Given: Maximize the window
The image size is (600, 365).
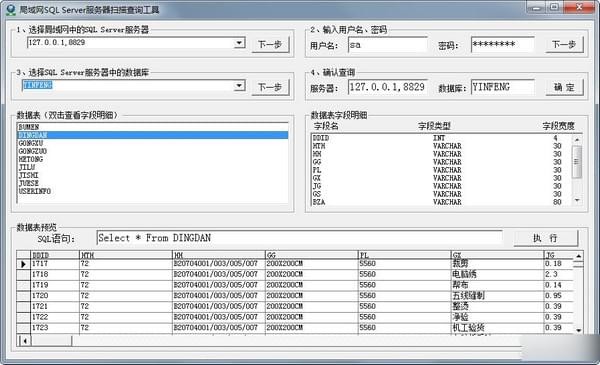Looking at the screenshot, I should coord(554,8).
